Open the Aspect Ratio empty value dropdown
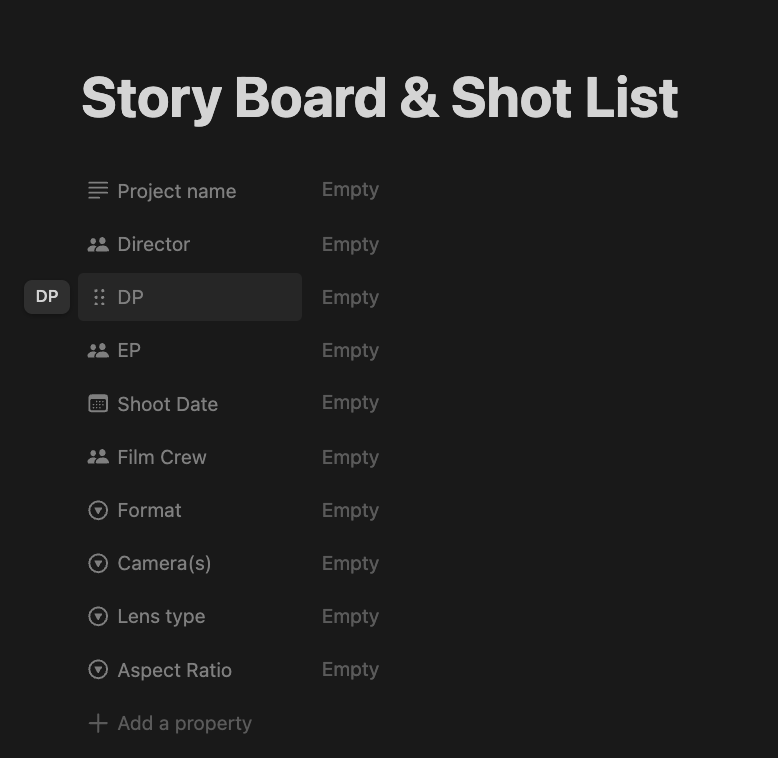The width and height of the screenshot is (778, 758). point(350,669)
